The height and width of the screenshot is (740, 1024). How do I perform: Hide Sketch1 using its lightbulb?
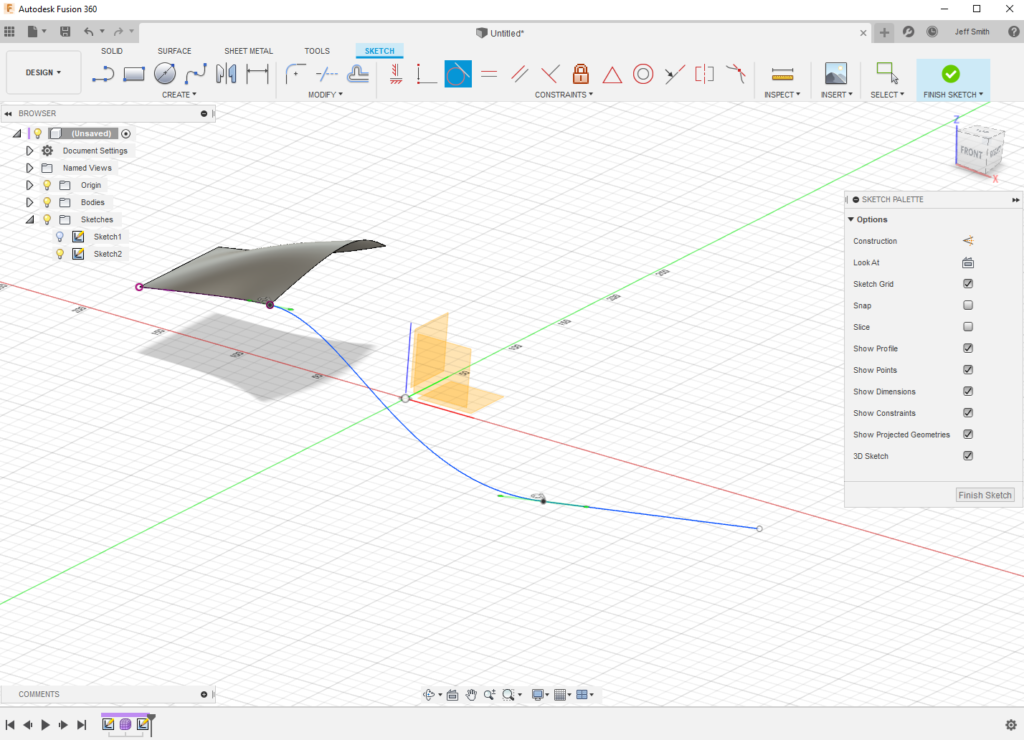pos(60,237)
